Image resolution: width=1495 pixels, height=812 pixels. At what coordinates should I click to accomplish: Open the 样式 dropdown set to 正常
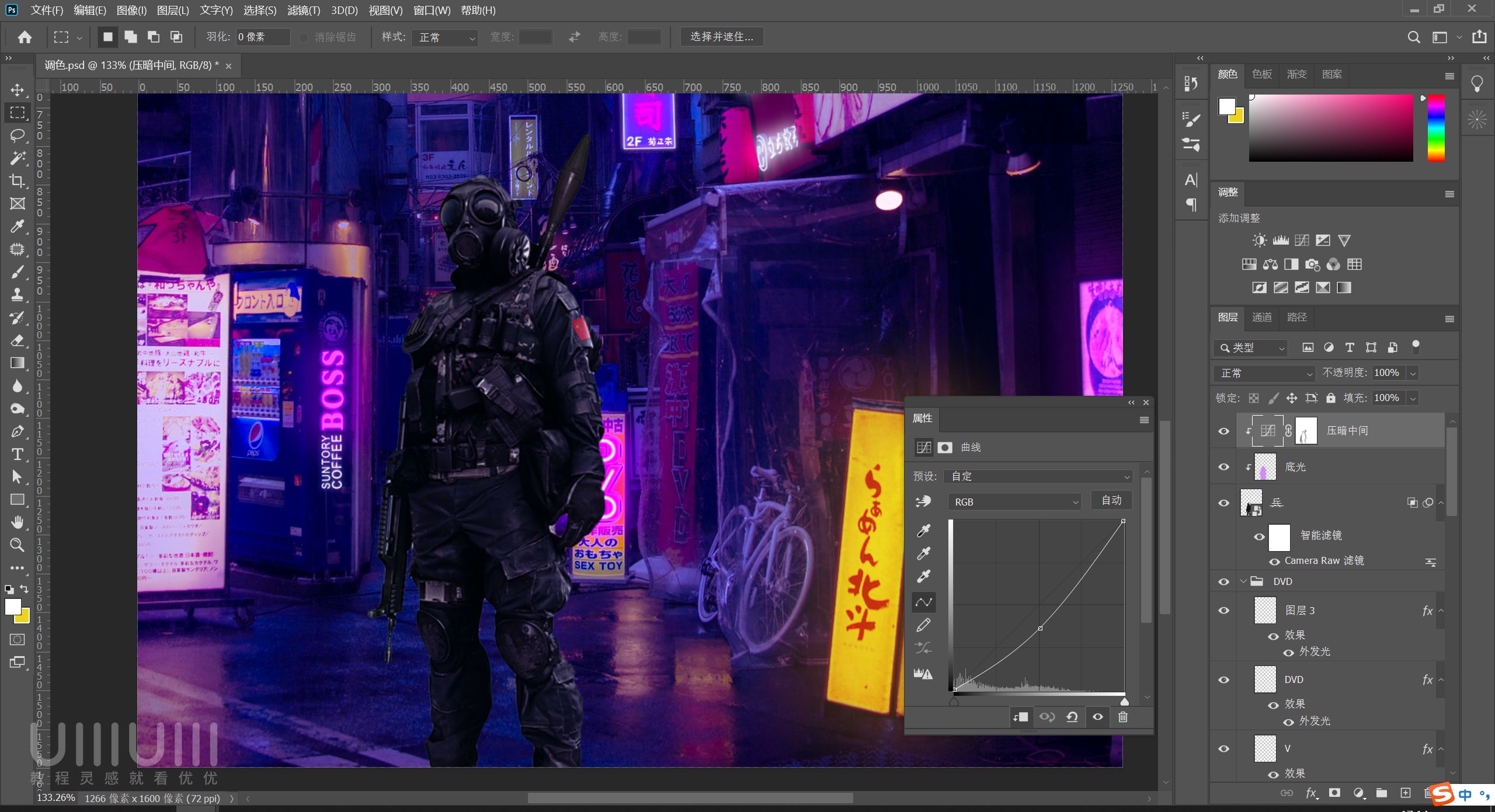click(446, 37)
